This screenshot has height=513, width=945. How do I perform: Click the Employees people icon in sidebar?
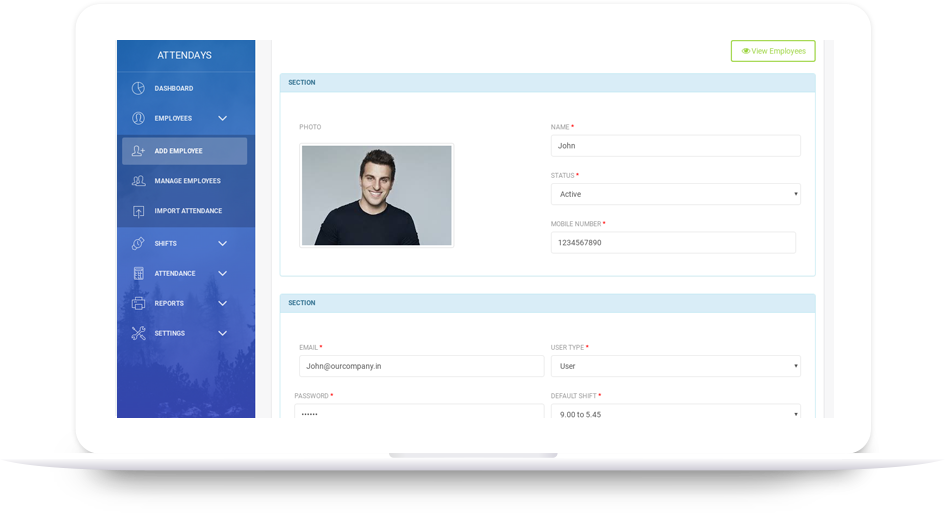[x=138, y=119]
